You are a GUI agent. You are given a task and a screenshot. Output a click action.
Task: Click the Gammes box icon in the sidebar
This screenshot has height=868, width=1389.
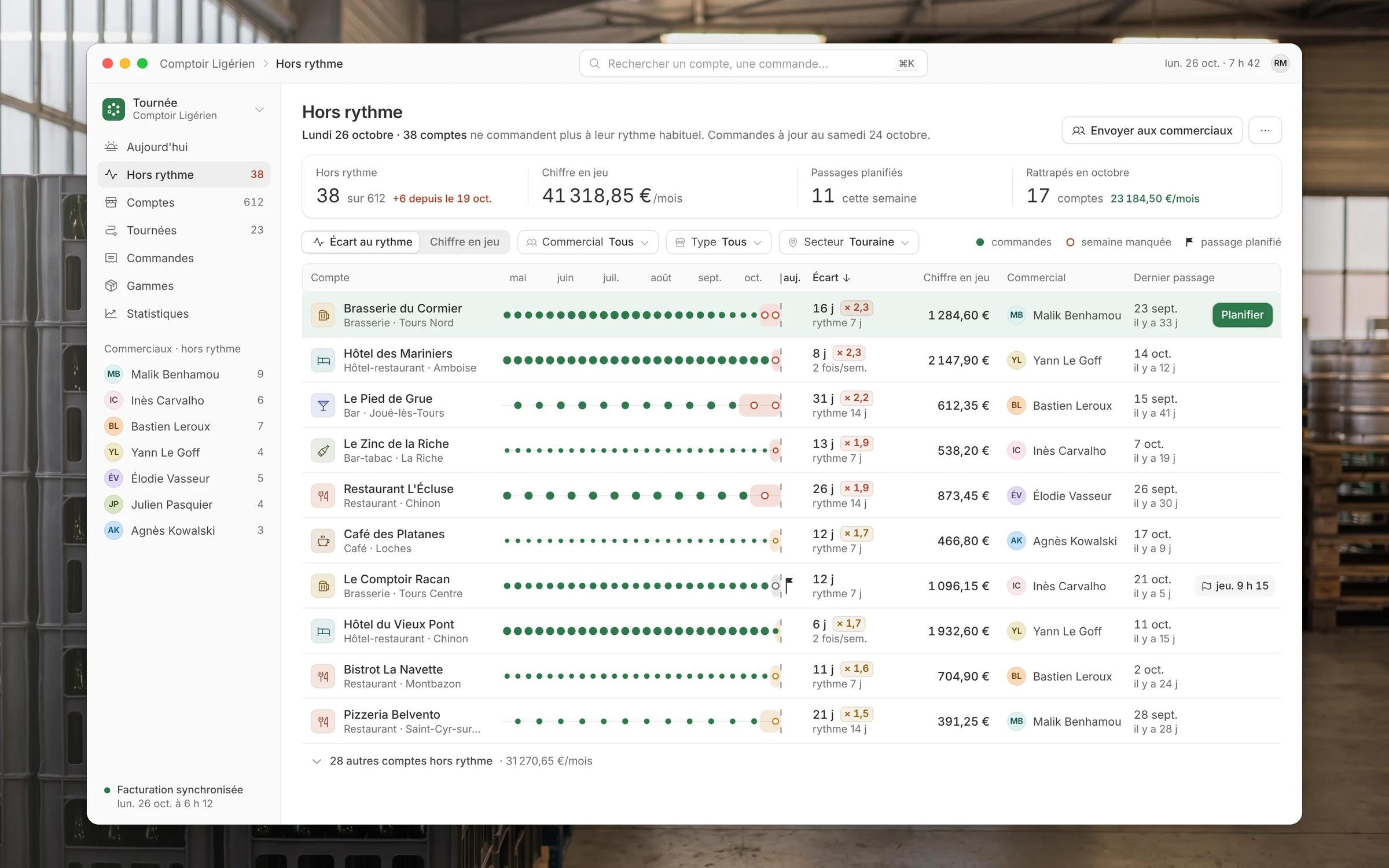click(x=111, y=286)
